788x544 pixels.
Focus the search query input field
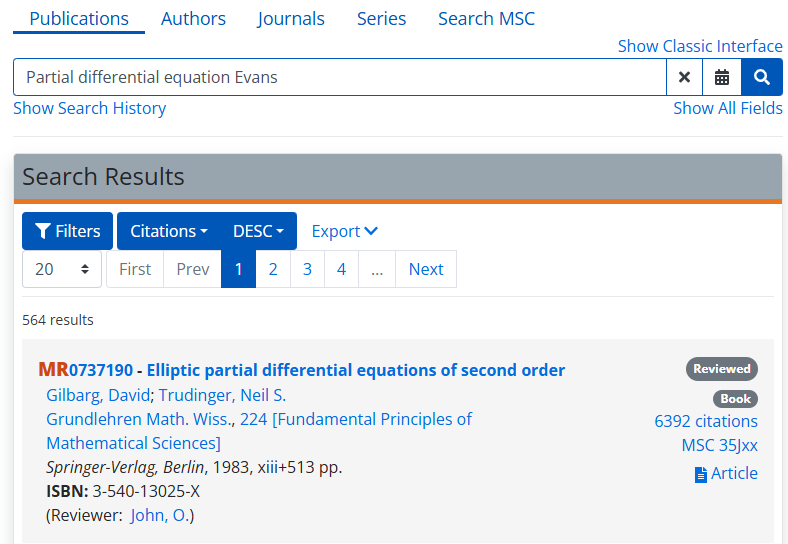pos(340,77)
